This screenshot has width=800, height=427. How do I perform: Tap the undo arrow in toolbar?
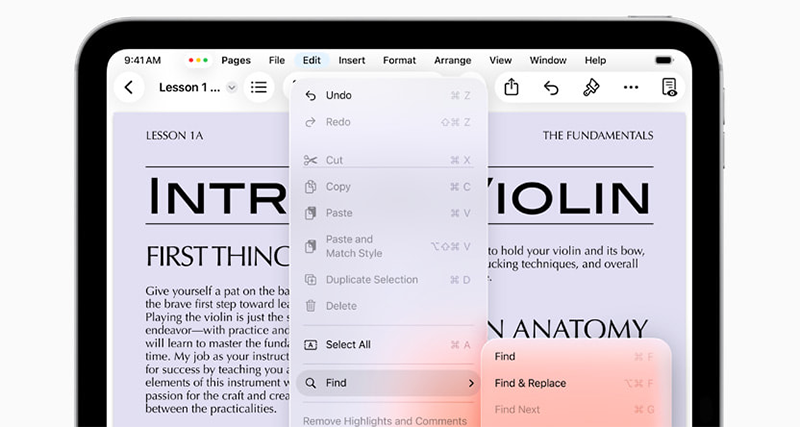pyautogui.click(x=551, y=88)
